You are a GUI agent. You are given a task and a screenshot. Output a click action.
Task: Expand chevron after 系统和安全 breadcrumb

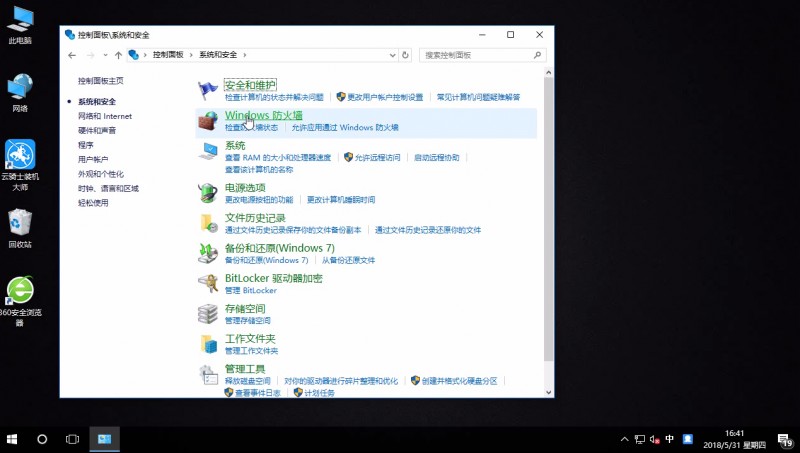pos(245,55)
